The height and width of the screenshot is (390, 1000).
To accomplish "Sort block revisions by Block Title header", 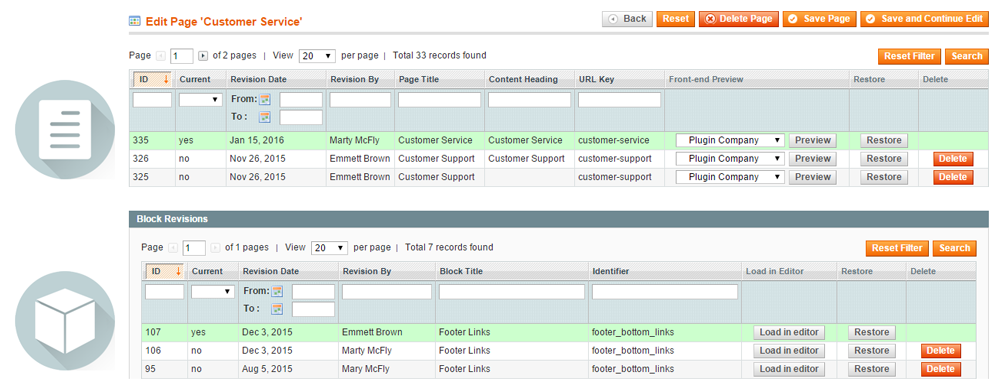I will click(x=461, y=271).
